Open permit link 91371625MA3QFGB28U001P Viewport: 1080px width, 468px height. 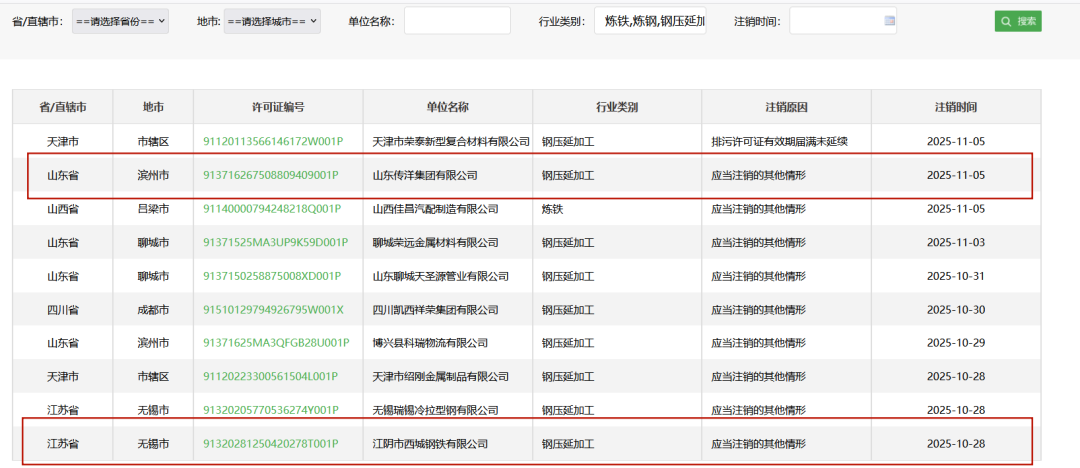click(276, 343)
